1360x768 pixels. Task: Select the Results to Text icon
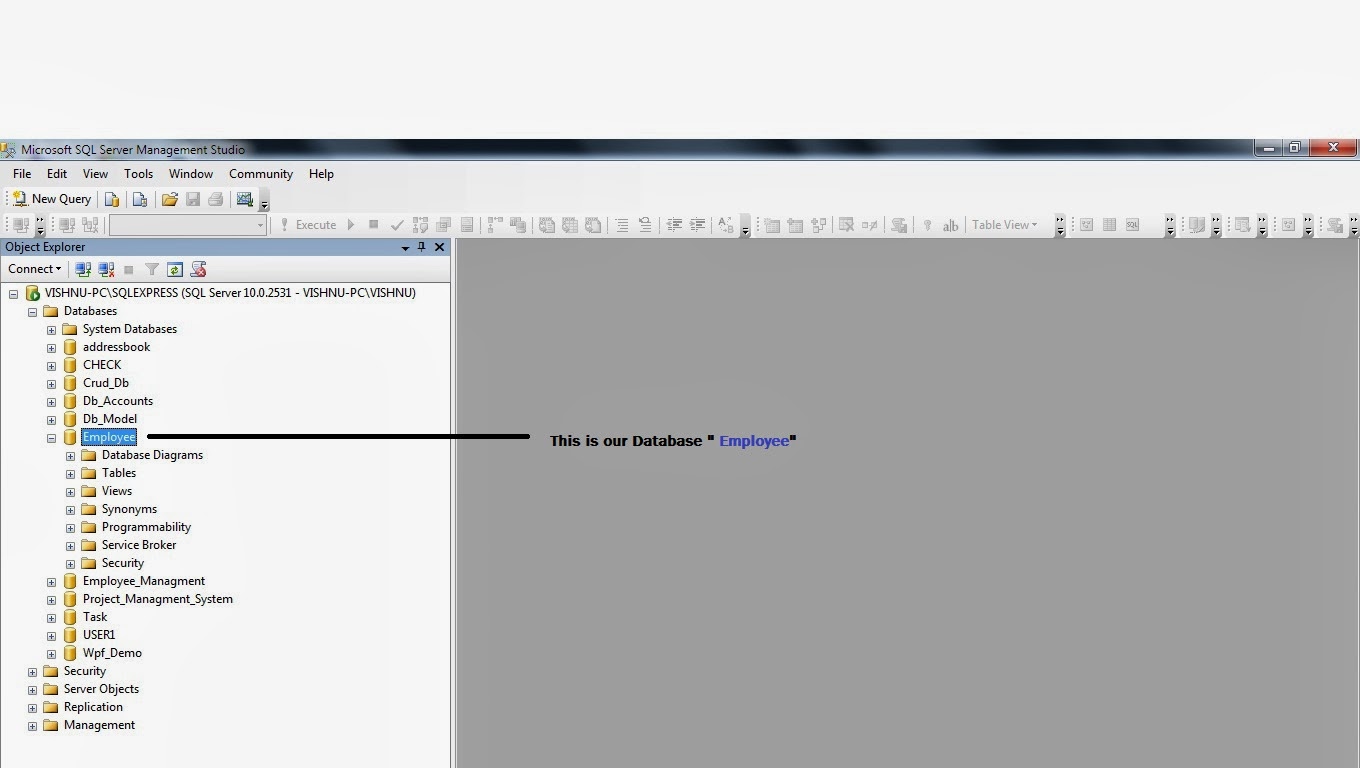coord(547,225)
